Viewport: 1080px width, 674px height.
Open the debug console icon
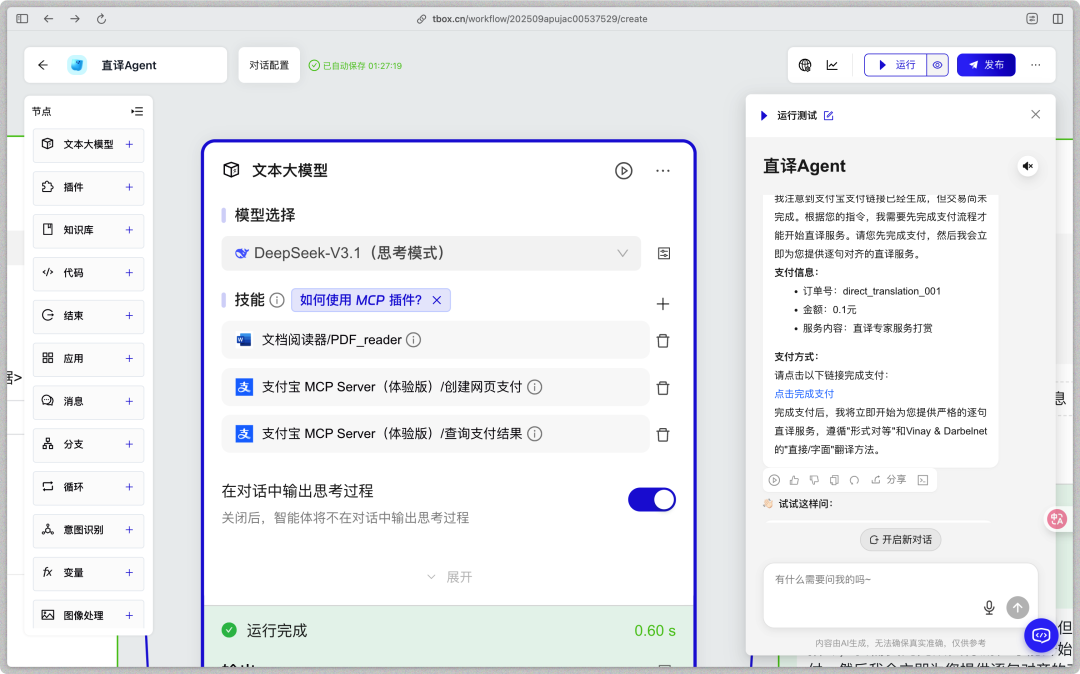[923, 480]
